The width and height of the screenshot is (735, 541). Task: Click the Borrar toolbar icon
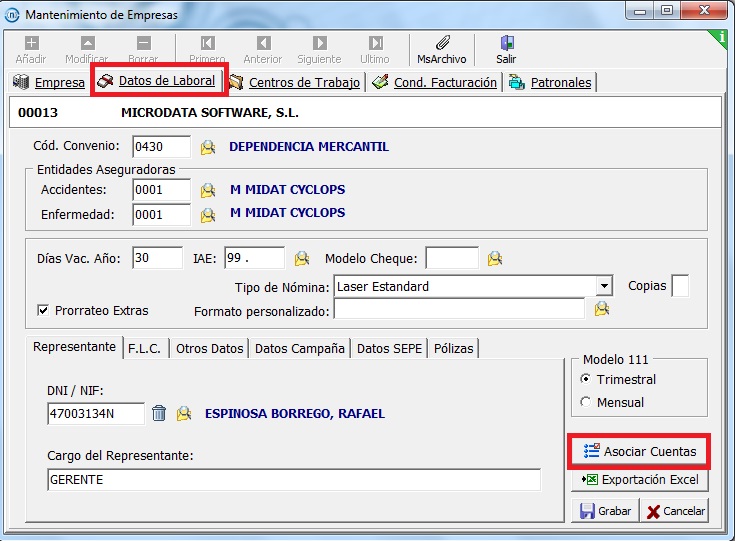point(144,44)
